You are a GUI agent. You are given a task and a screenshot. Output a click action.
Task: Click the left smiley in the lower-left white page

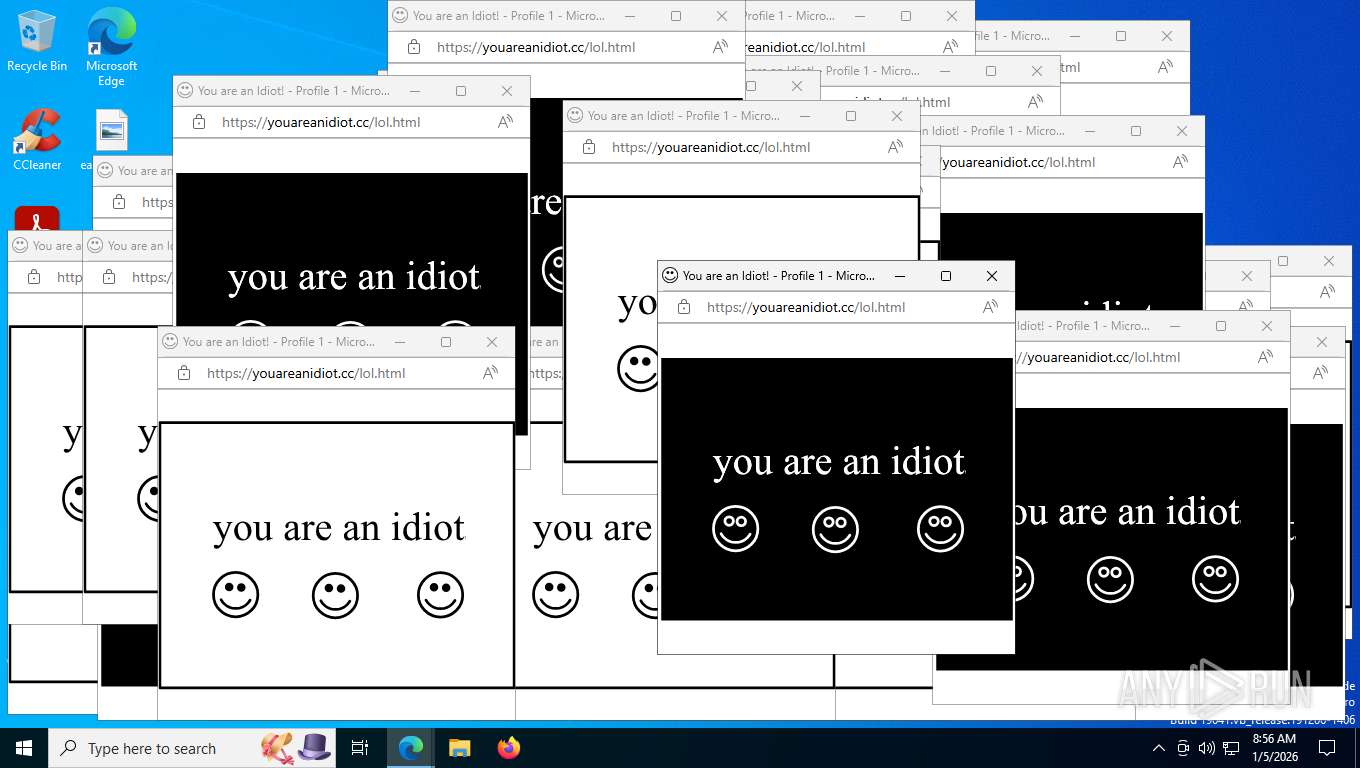pos(236,595)
